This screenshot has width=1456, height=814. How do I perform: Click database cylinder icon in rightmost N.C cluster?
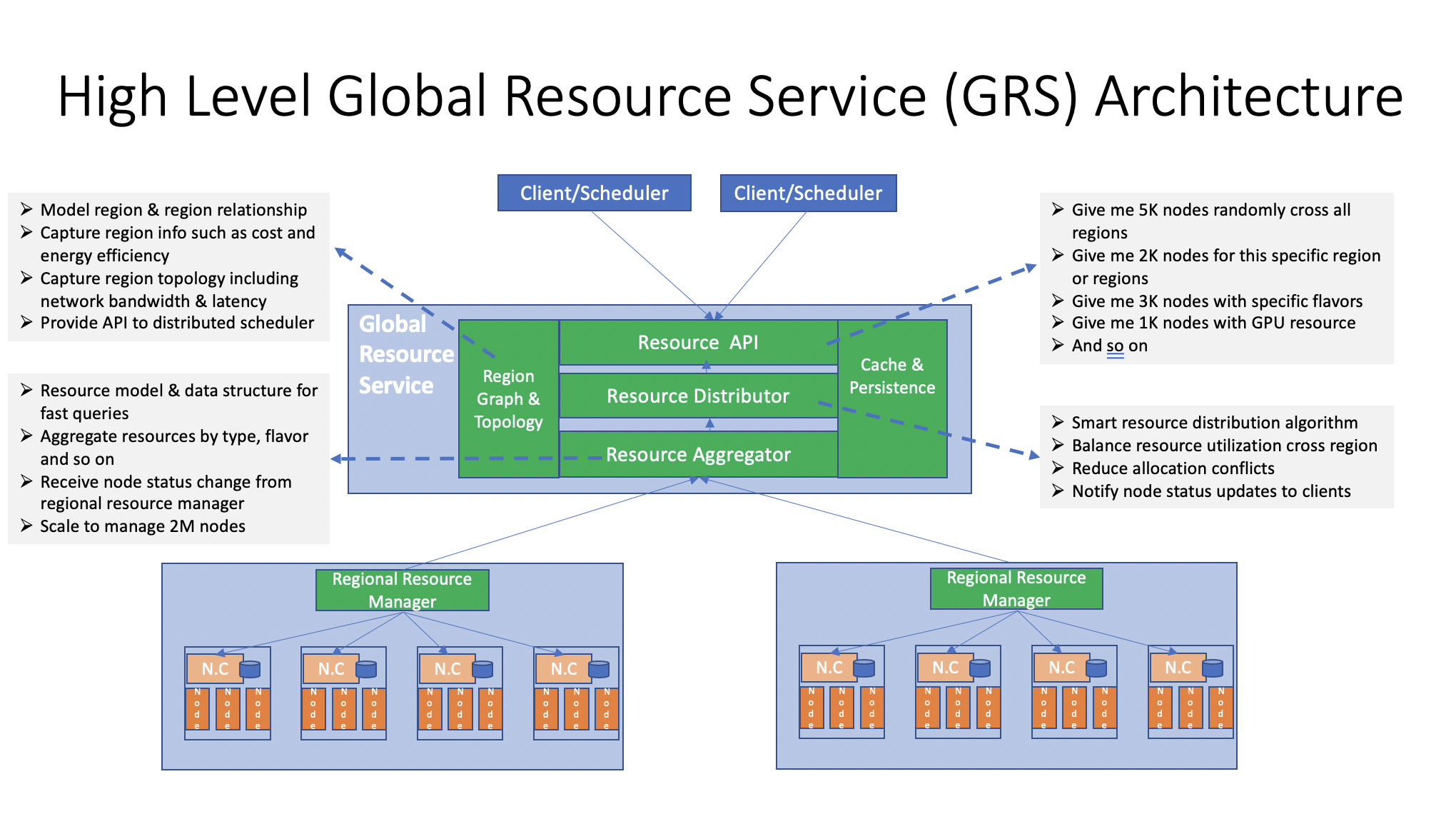[1213, 668]
